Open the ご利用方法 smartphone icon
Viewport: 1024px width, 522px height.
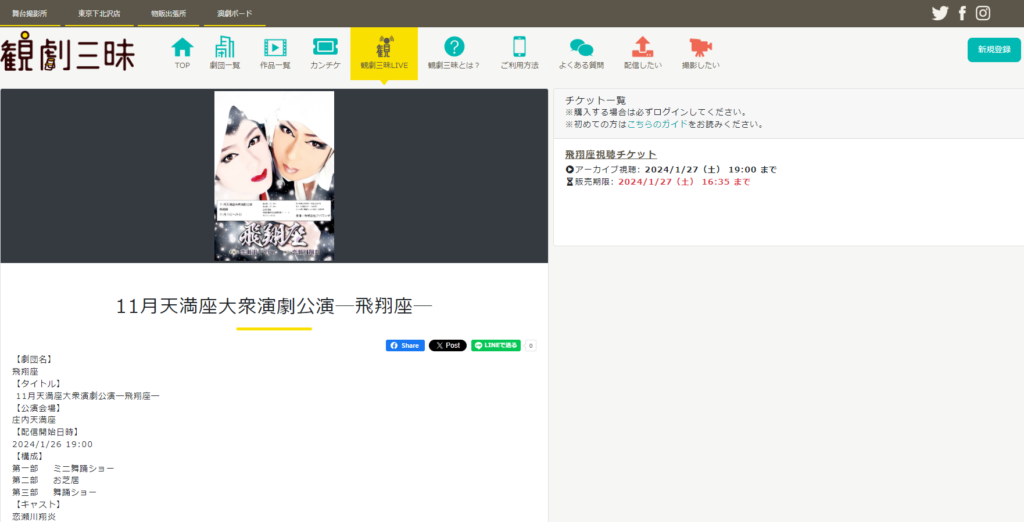click(x=519, y=48)
